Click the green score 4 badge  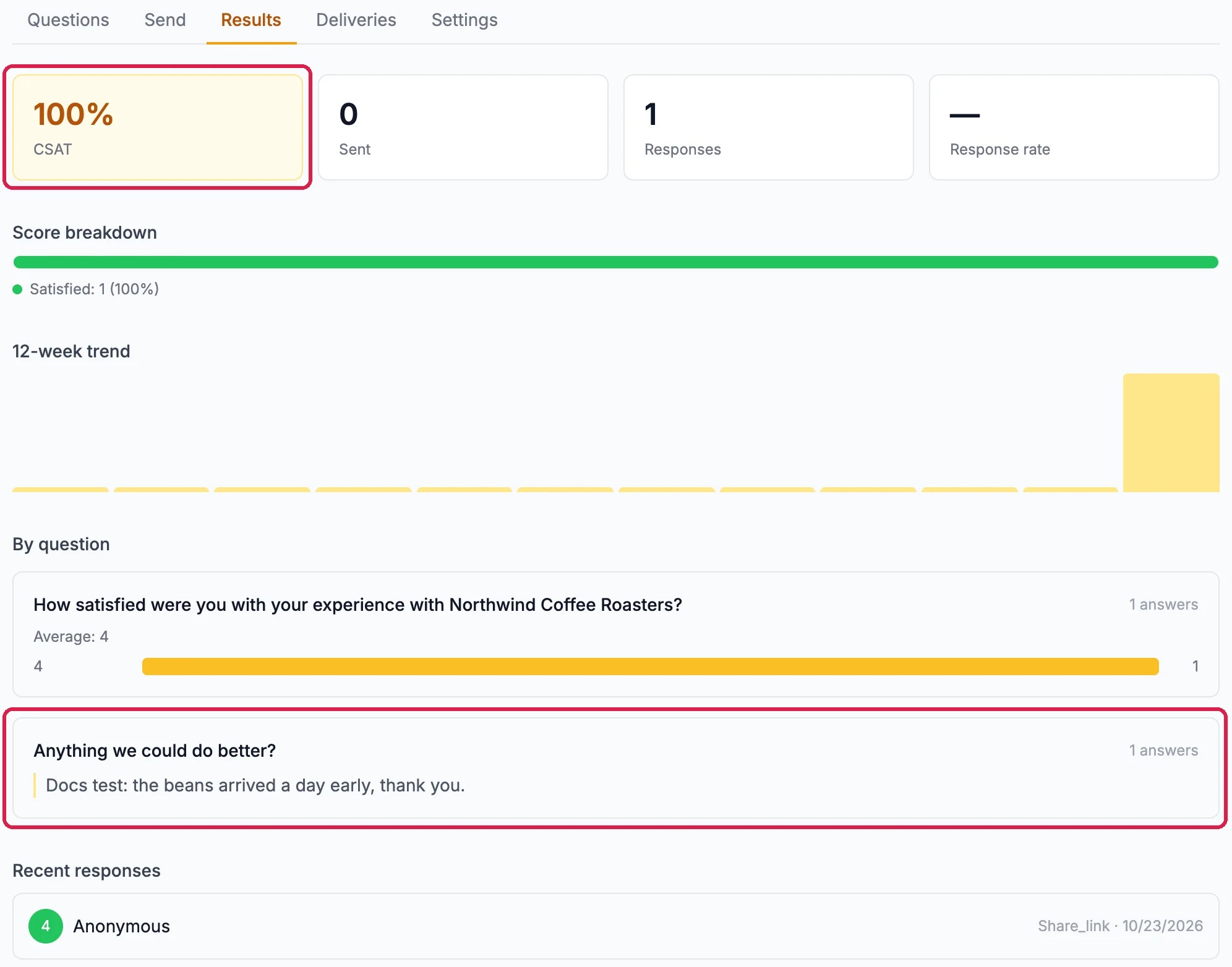[x=46, y=926]
